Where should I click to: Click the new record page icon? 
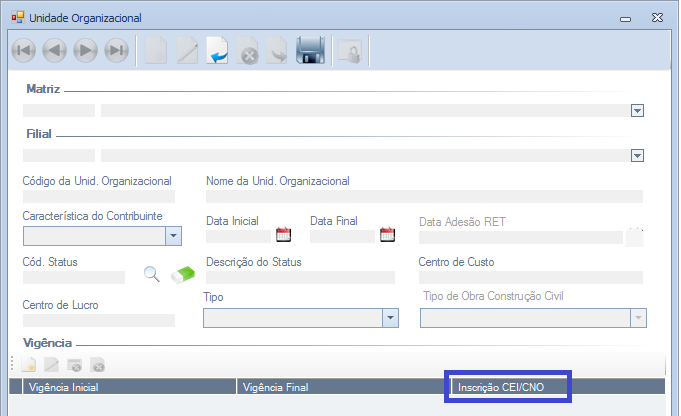point(156,51)
